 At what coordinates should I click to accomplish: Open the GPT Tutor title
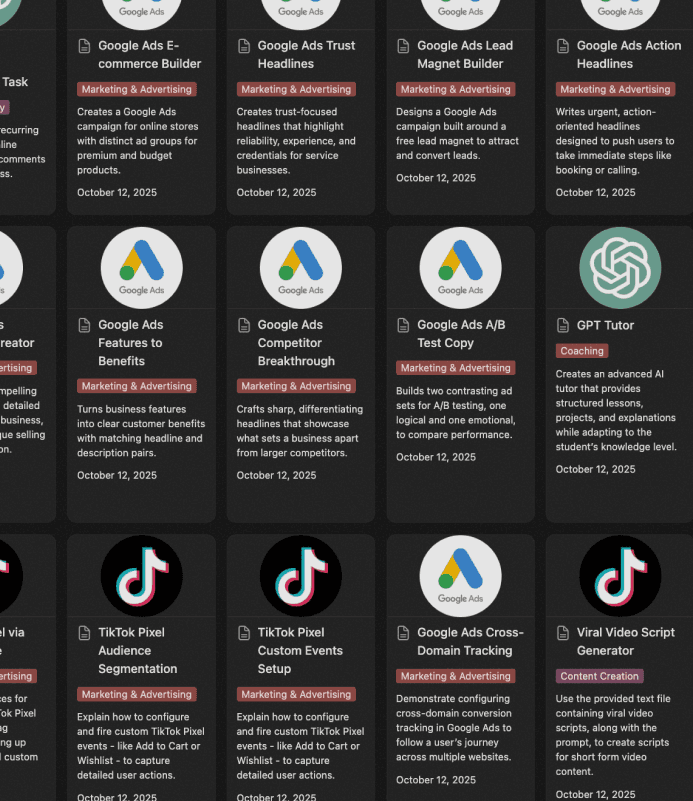[x=605, y=325]
